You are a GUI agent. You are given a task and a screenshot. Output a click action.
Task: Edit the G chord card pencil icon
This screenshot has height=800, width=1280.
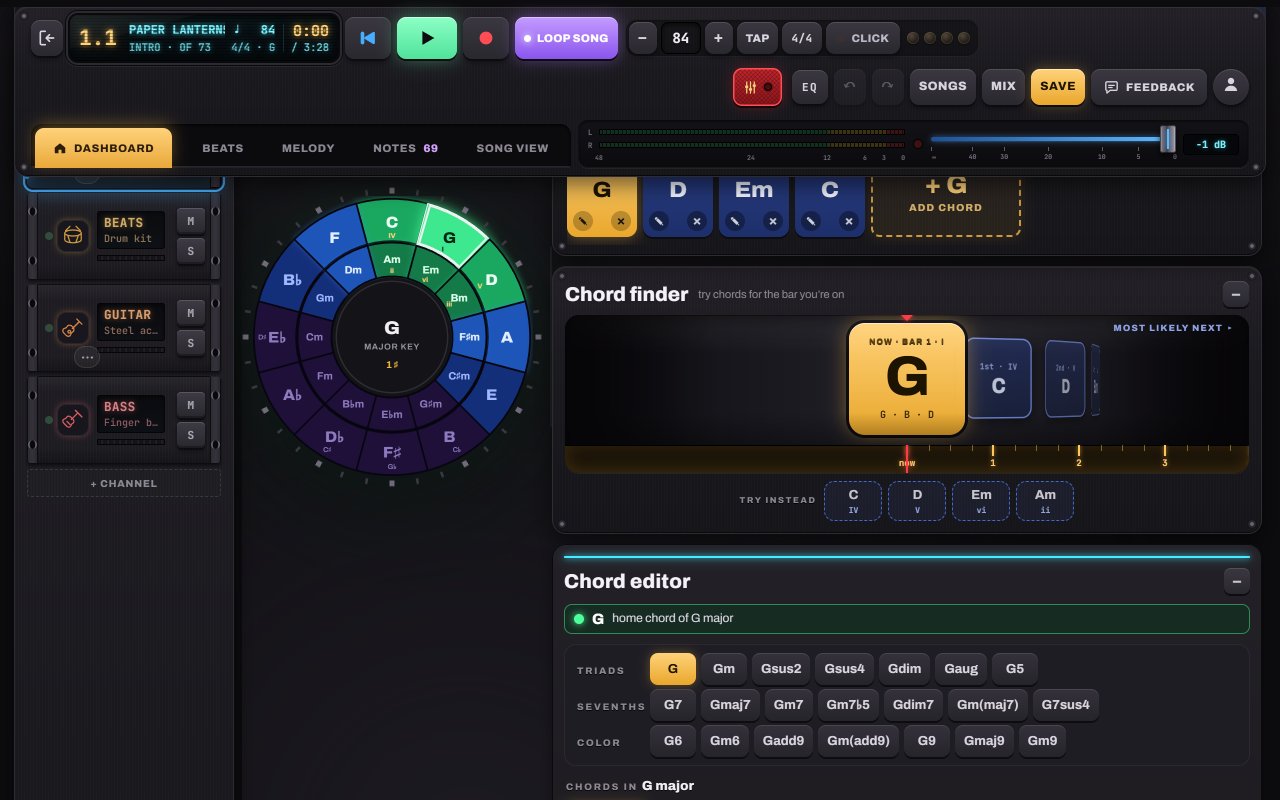tap(582, 221)
